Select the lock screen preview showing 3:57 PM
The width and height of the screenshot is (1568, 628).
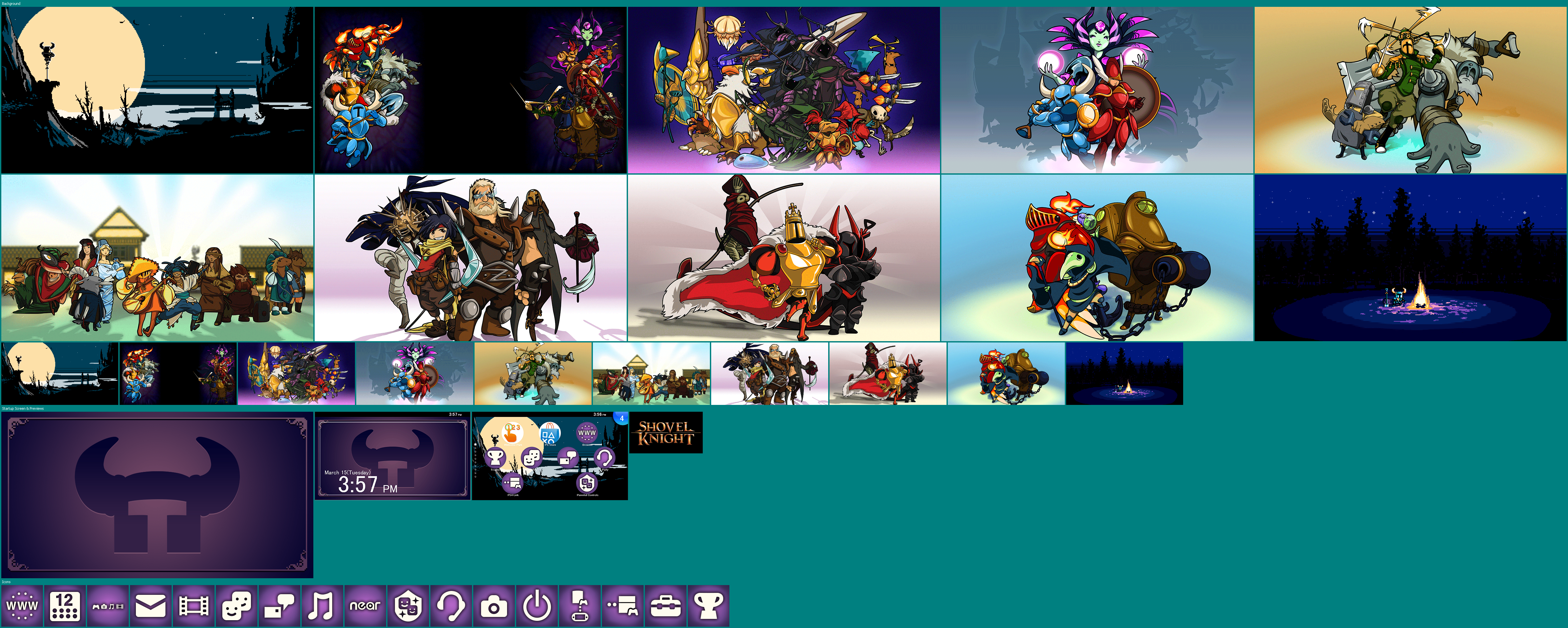(393, 456)
